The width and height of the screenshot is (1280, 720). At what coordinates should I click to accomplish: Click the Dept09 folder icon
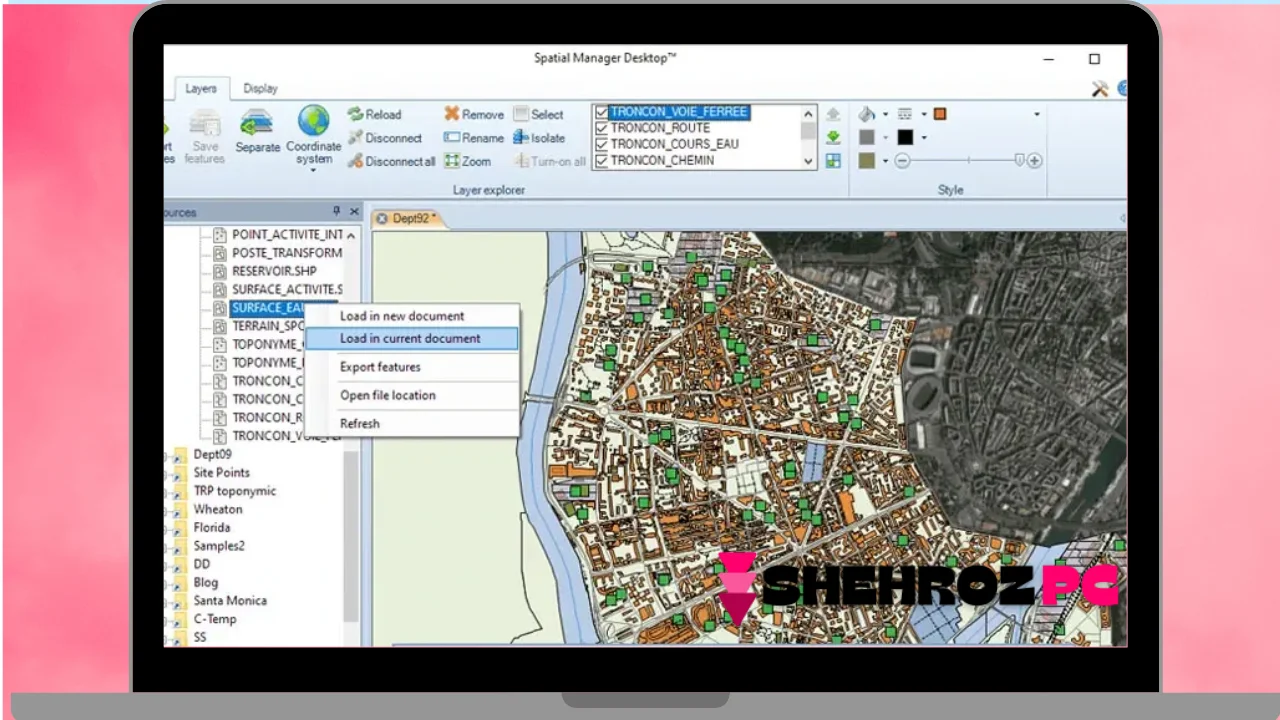point(180,455)
